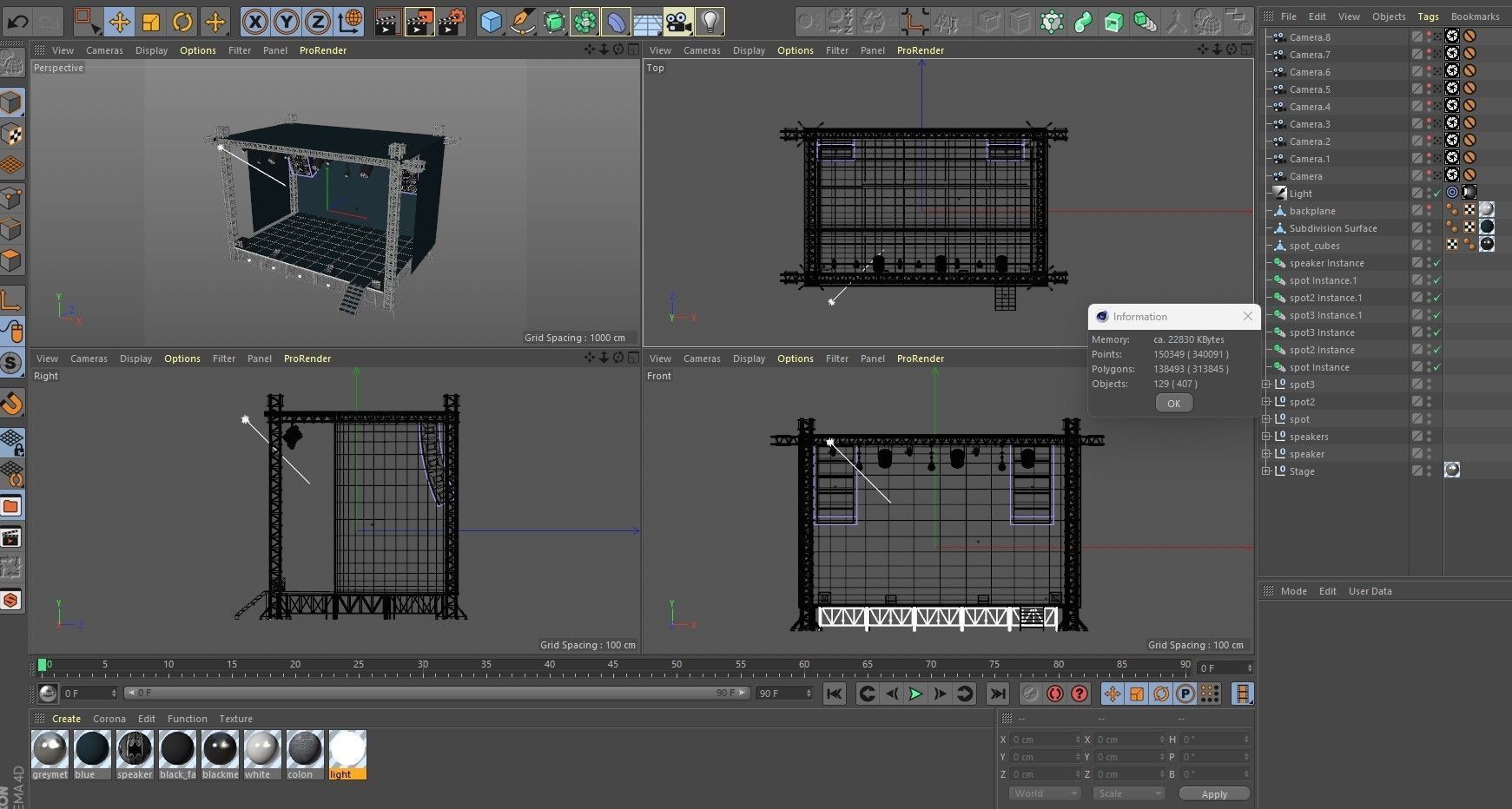Open Edit Render Settings icon
This screenshot has width=1512, height=809.
click(x=451, y=22)
